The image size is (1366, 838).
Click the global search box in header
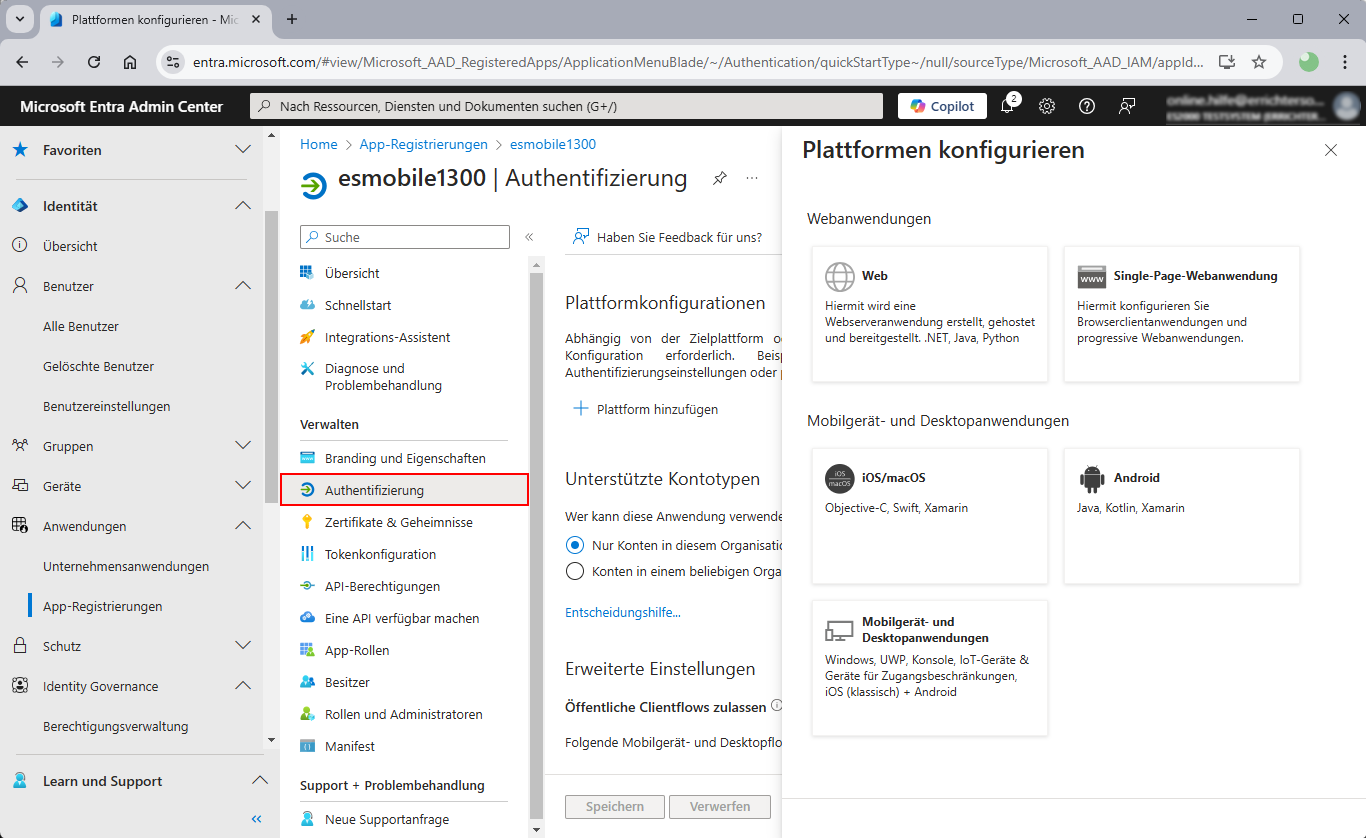pos(566,106)
